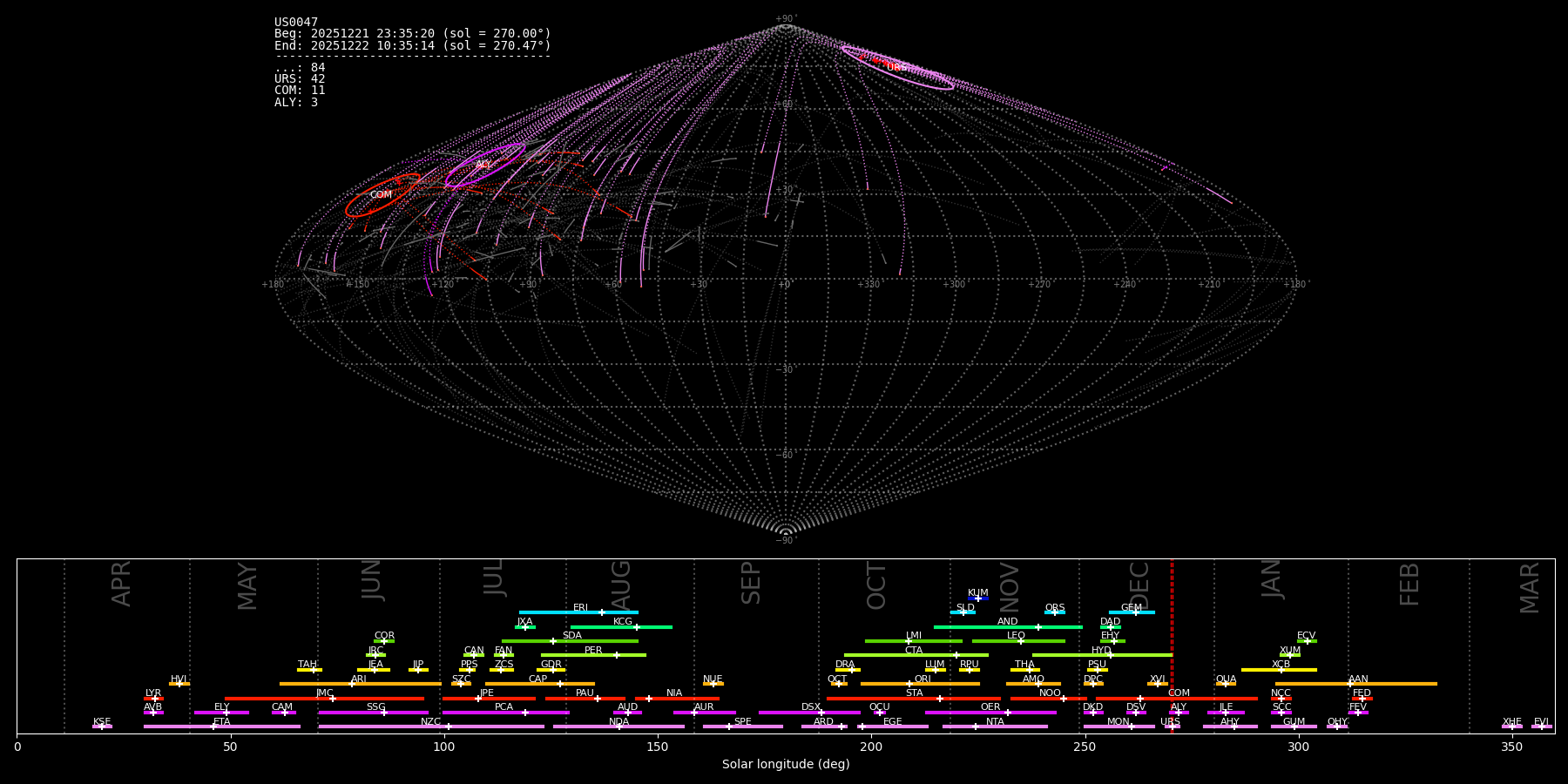Click the XCB yellow shower bar
Image resolution: width=1568 pixels, height=784 pixels.
point(1279,670)
